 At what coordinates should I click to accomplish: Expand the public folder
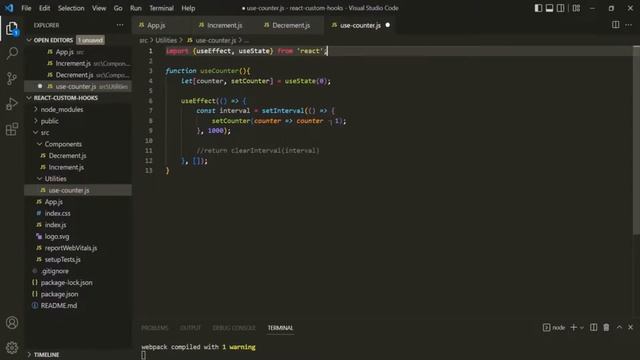[x=78, y=121]
